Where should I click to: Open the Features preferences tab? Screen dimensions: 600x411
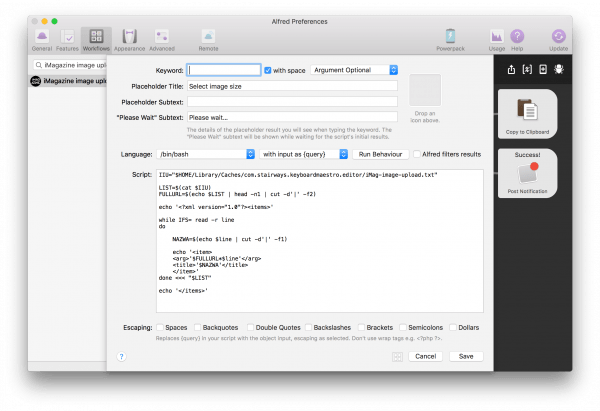coord(67,40)
